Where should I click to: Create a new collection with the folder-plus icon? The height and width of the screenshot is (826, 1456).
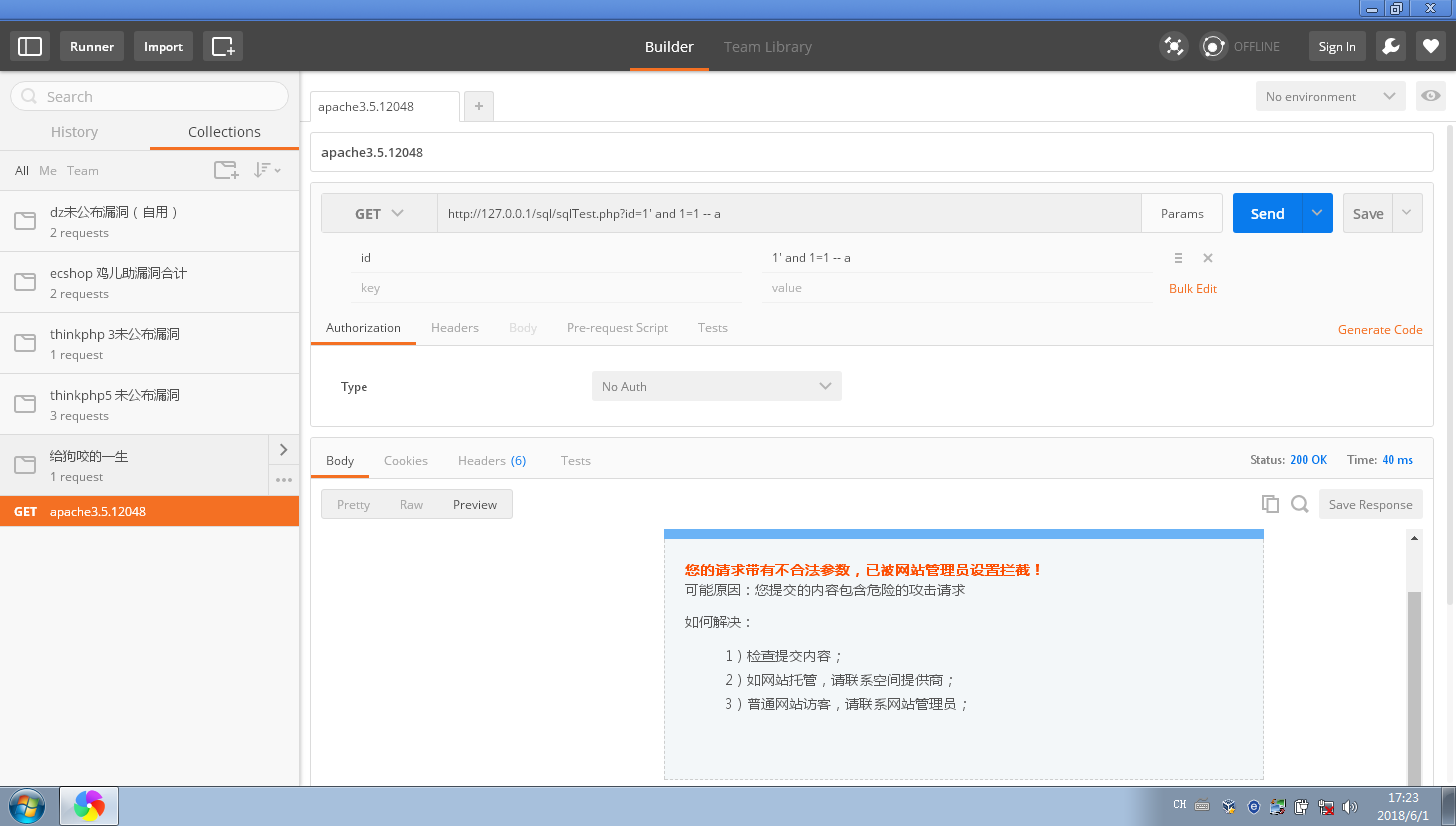[227, 170]
